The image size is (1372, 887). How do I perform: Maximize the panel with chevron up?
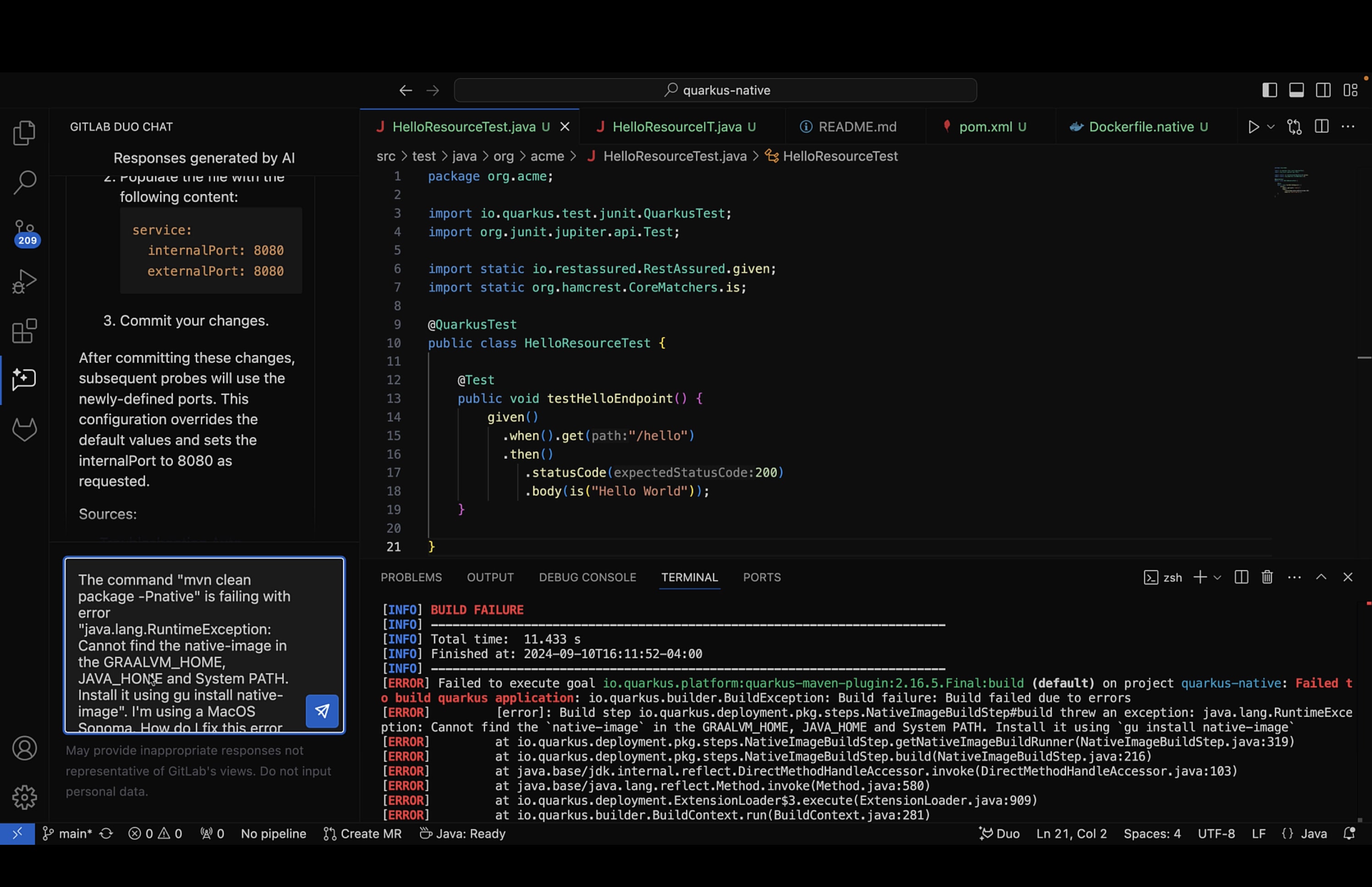tap(1322, 577)
